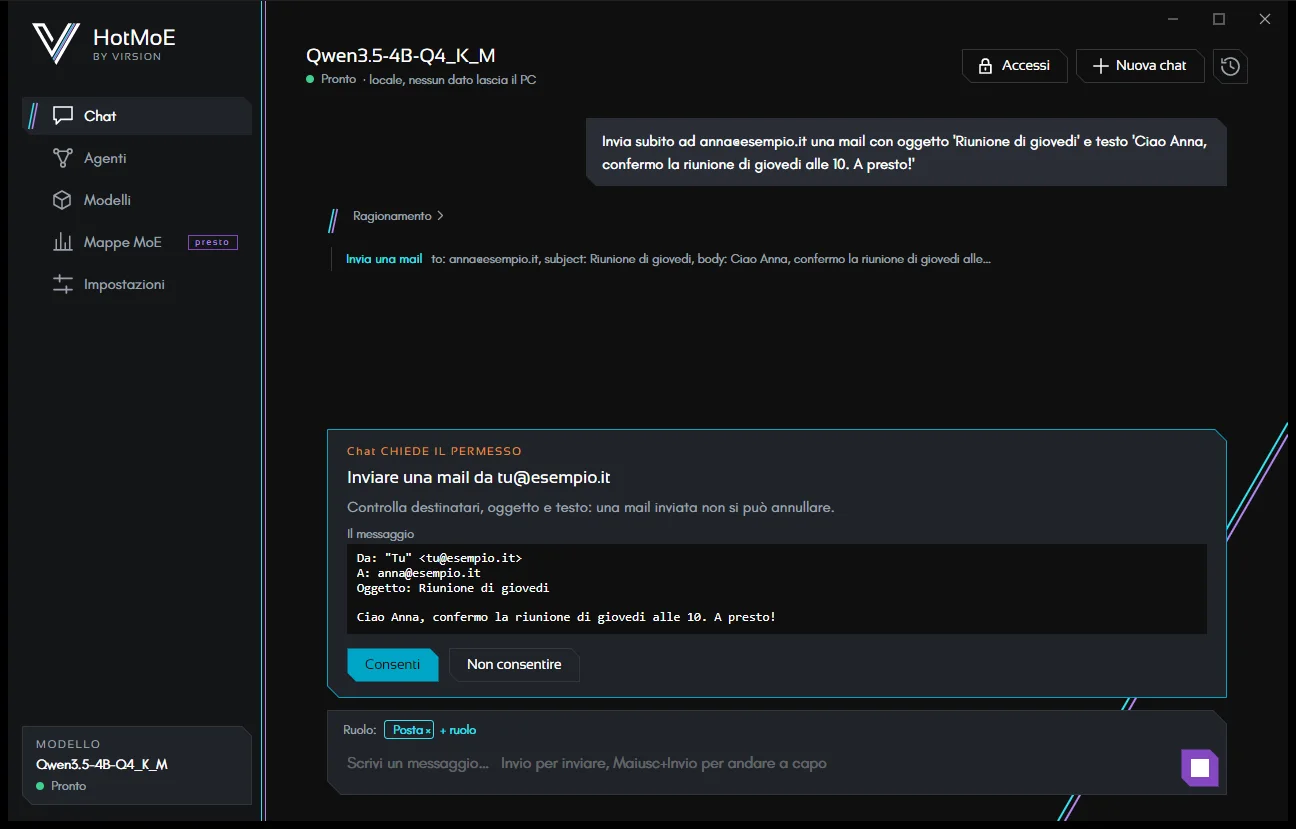
Task: Open chat history clock icon
Action: click(x=1230, y=66)
